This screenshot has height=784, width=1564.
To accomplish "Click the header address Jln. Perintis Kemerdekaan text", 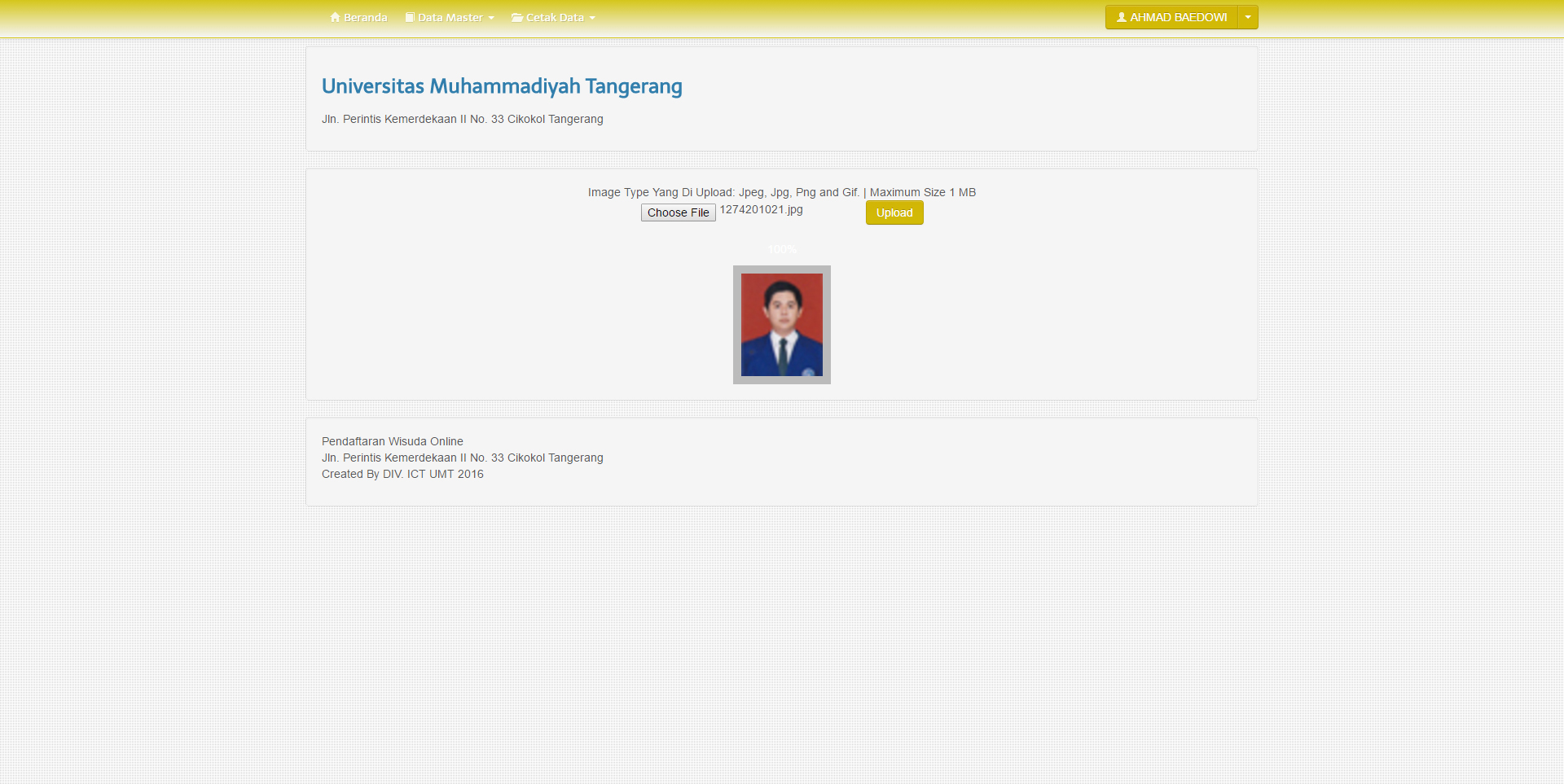I will coord(463,119).
